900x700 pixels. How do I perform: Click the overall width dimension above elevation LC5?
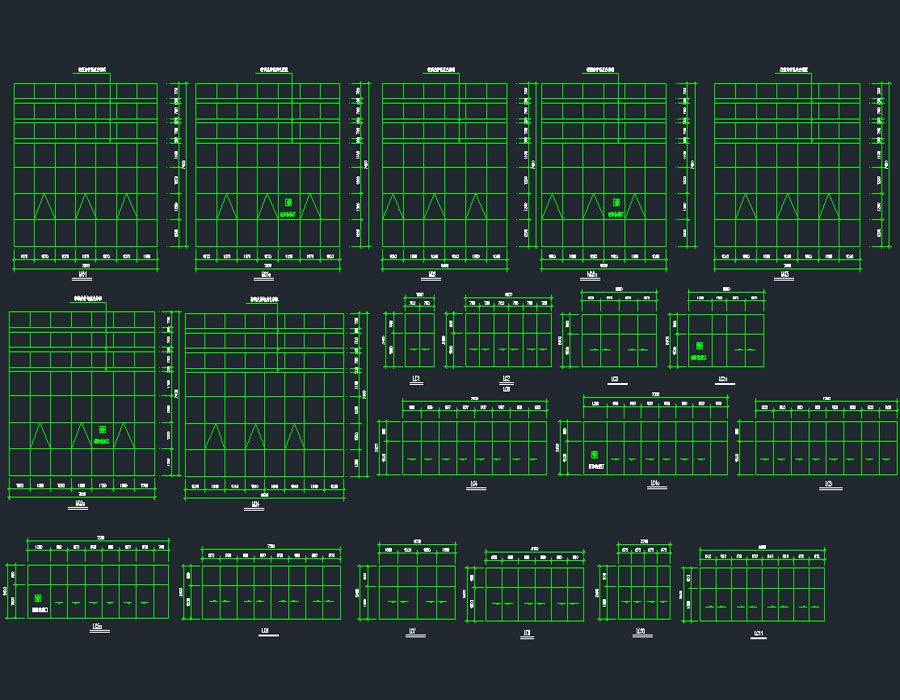826,399
